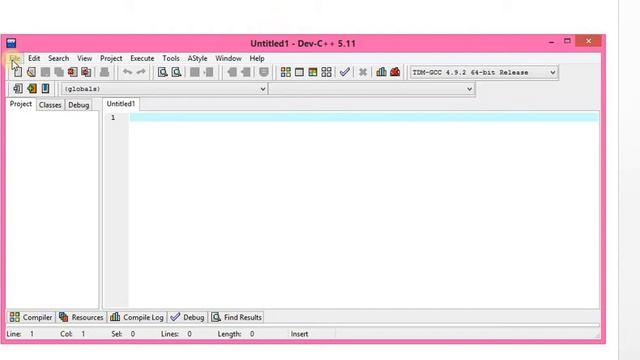Click the Close file toolbar icon

[73, 72]
